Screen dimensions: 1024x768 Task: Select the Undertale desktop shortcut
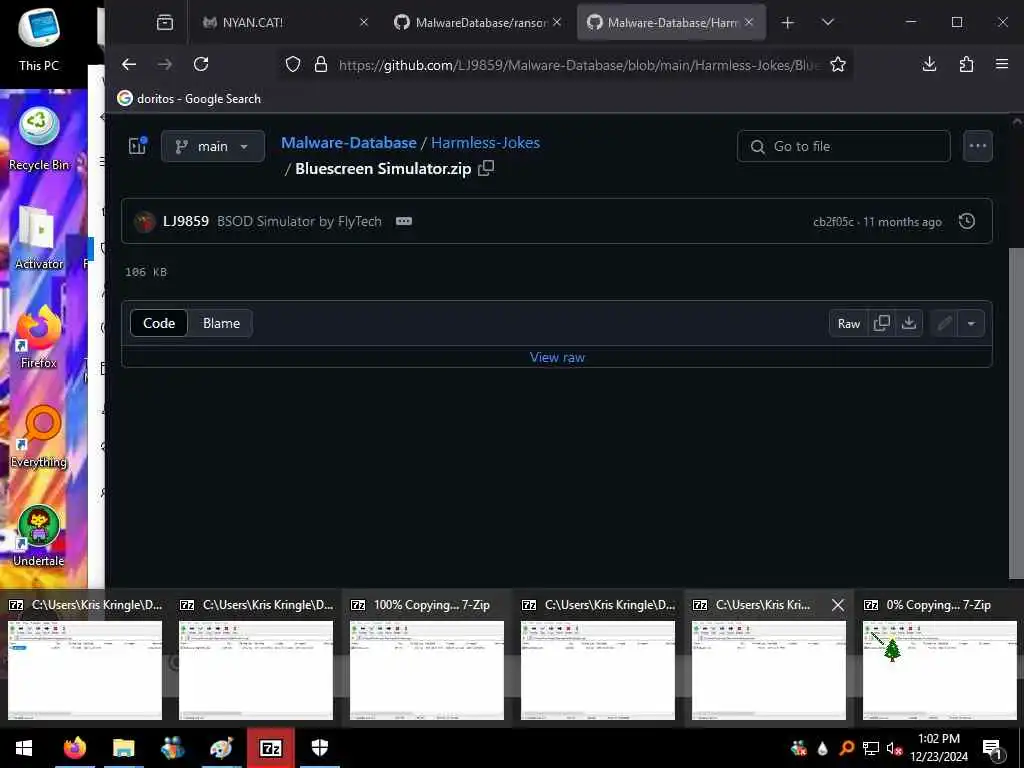(x=39, y=536)
